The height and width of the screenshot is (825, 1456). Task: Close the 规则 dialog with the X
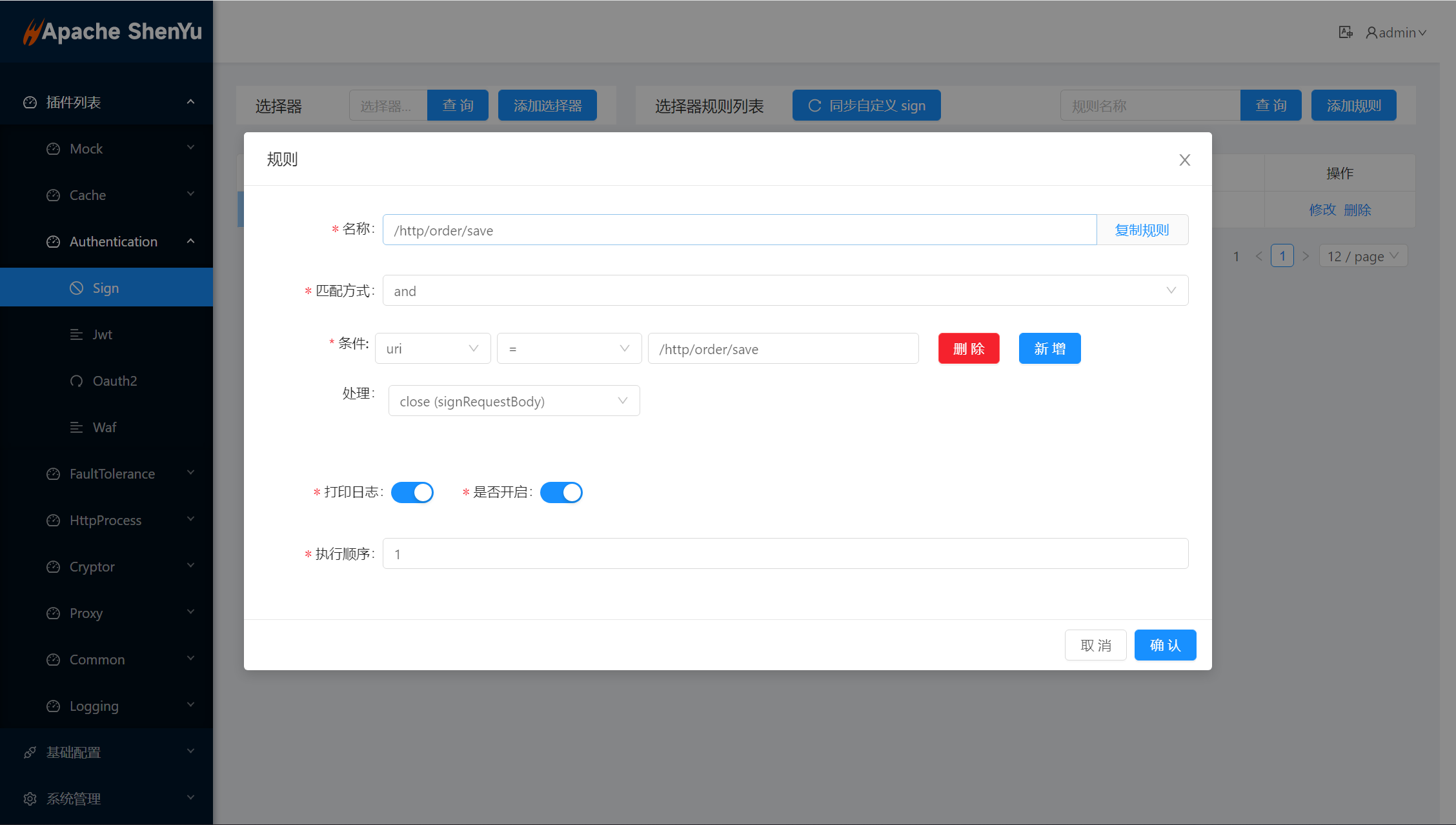point(1184,160)
